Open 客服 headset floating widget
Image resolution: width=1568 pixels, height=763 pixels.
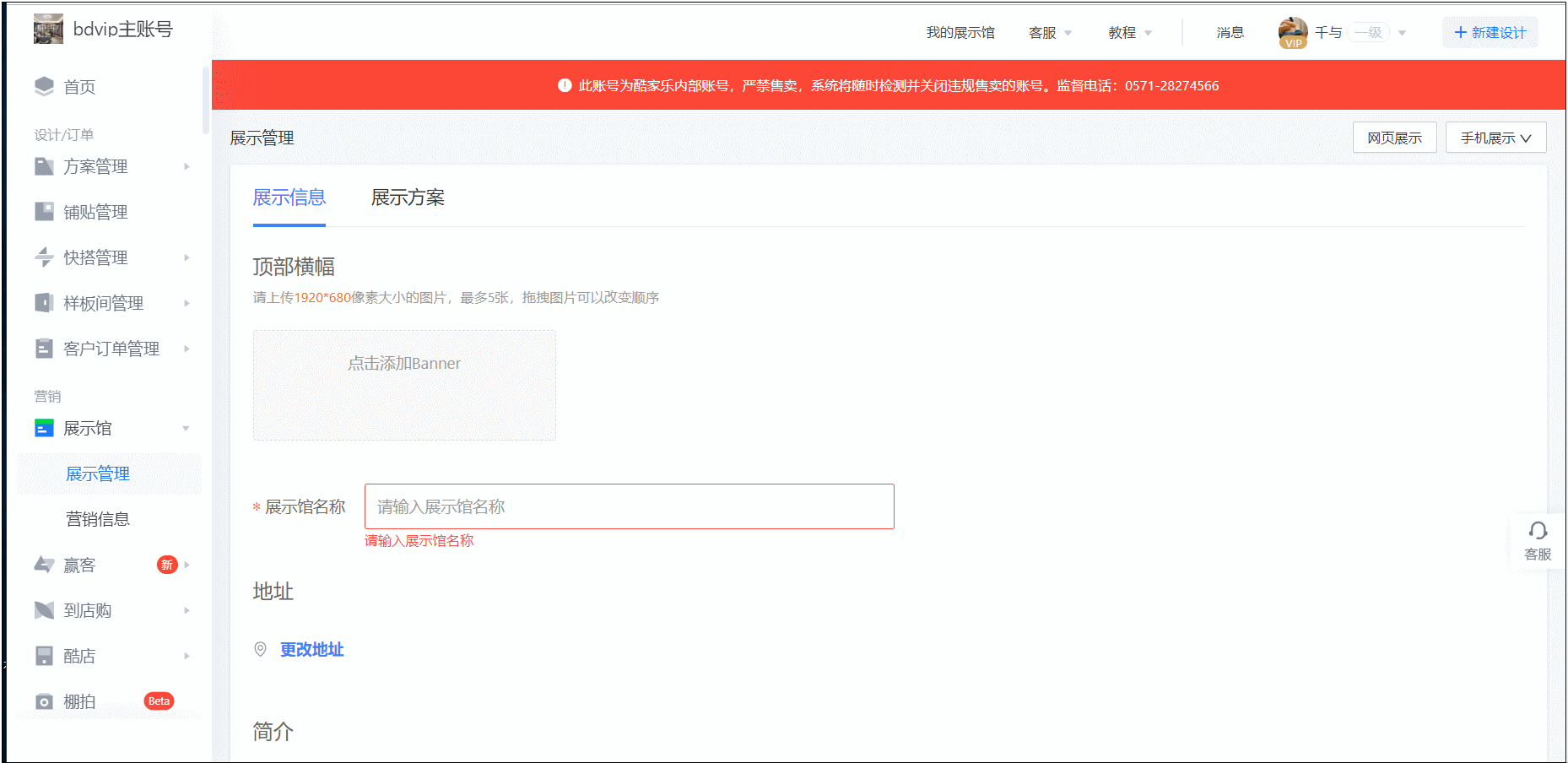(x=1537, y=540)
